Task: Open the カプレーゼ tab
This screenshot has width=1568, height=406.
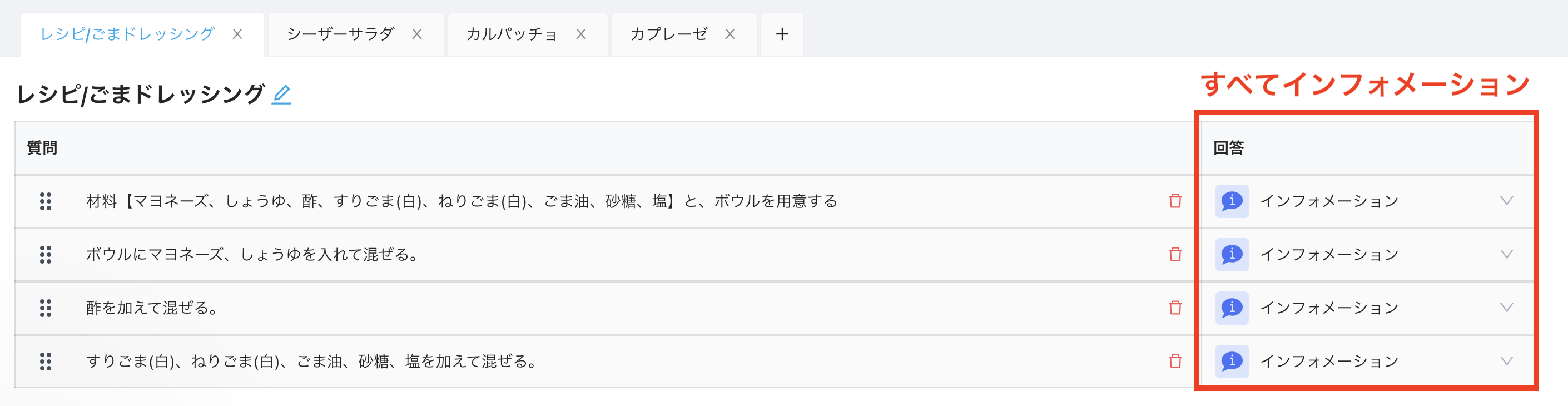Action: pos(668,34)
